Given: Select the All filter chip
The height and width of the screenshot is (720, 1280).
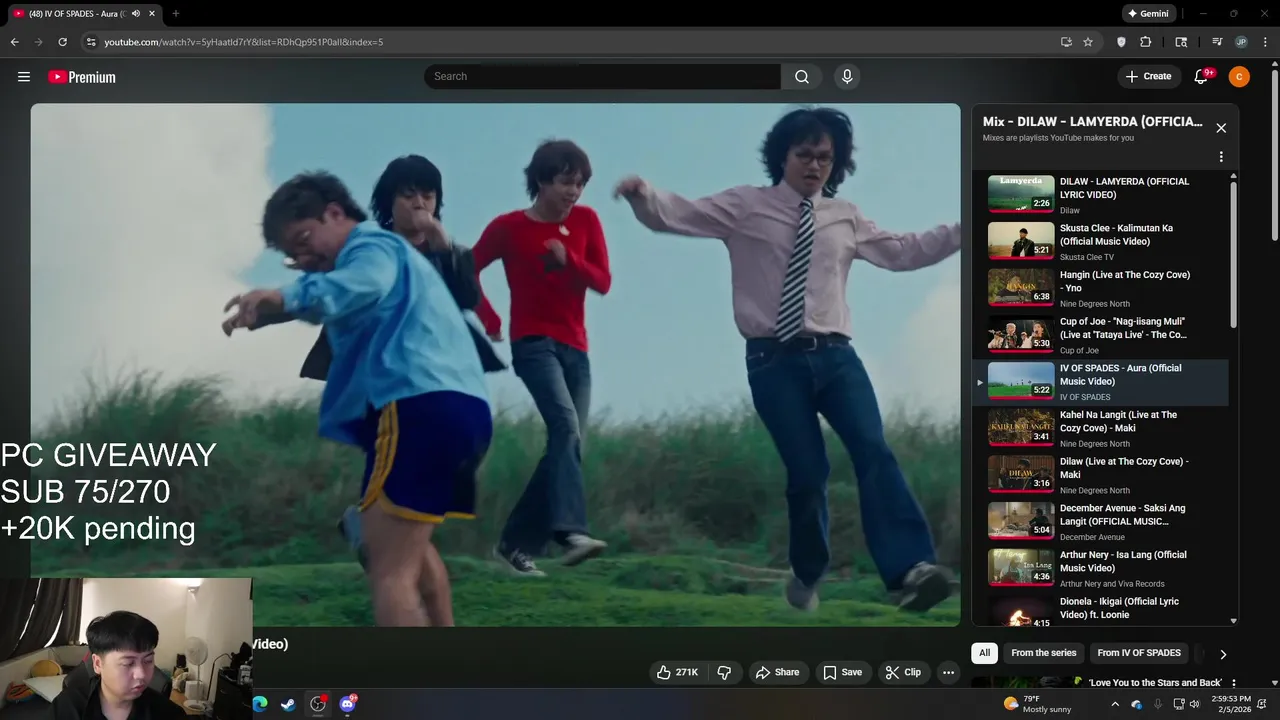Looking at the screenshot, I should point(984,653).
